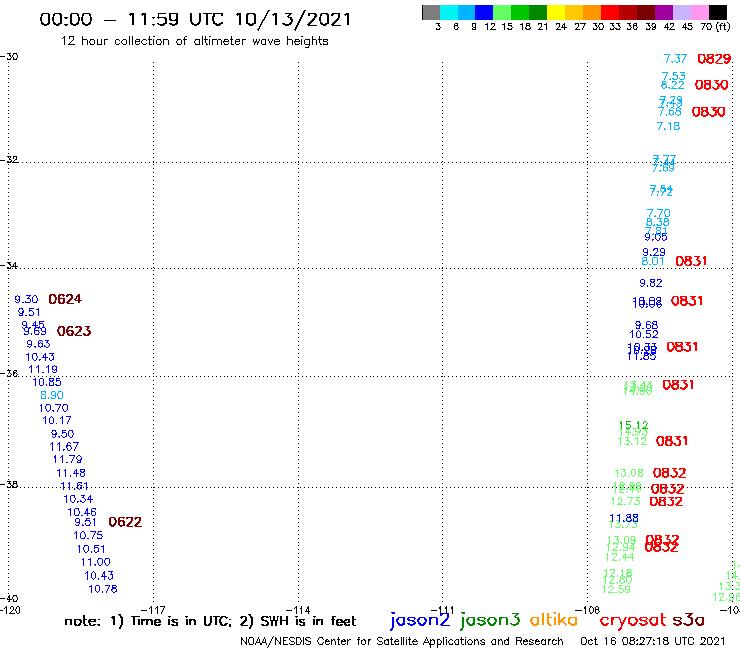Click the 11.67 wave height value
This screenshot has height=650, width=740.
click(64, 447)
